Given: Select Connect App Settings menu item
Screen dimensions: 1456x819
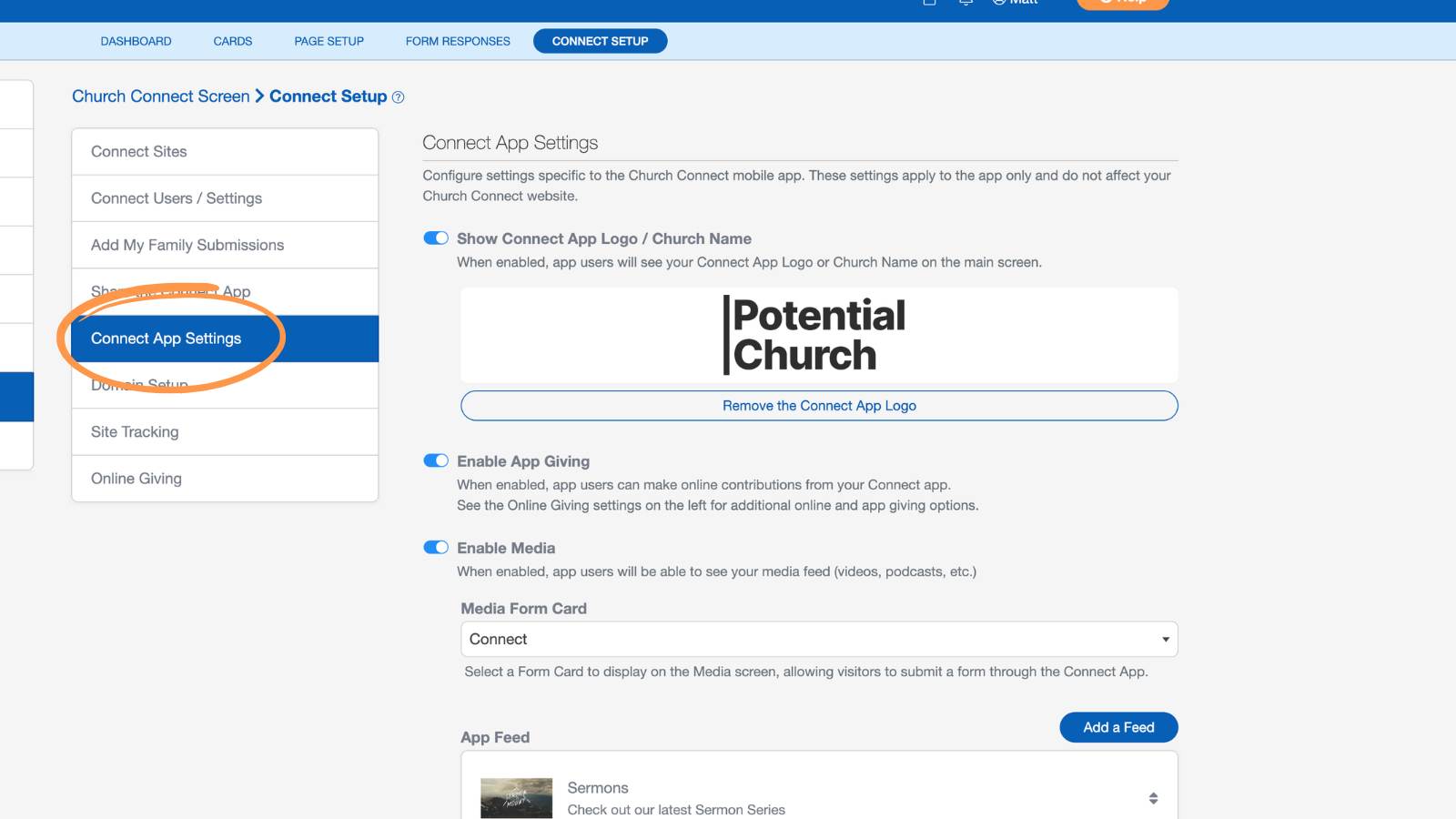Looking at the screenshot, I should (225, 339).
